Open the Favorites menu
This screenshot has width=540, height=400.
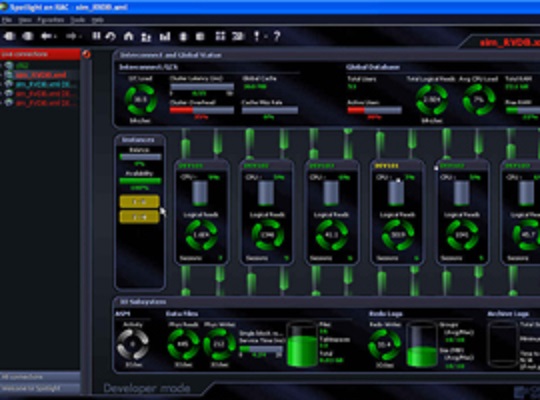(x=51, y=20)
